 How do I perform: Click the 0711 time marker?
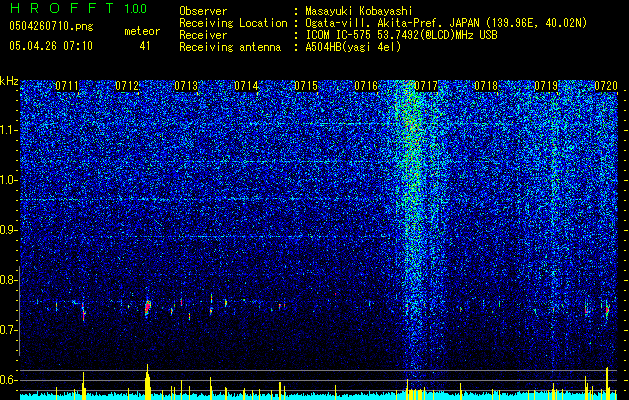(x=67, y=85)
